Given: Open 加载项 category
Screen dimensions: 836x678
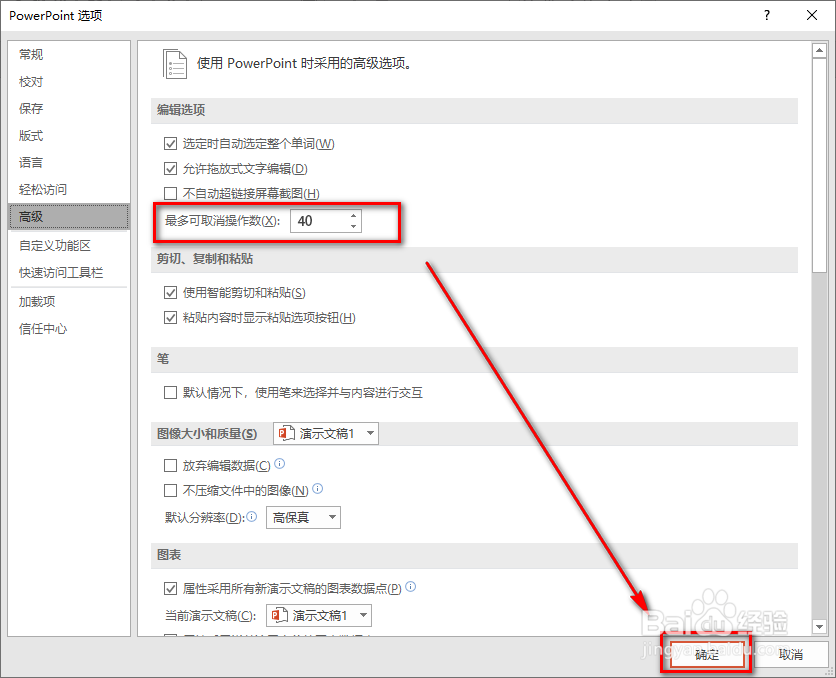Looking at the screenshot, I should tap(69, 302).
